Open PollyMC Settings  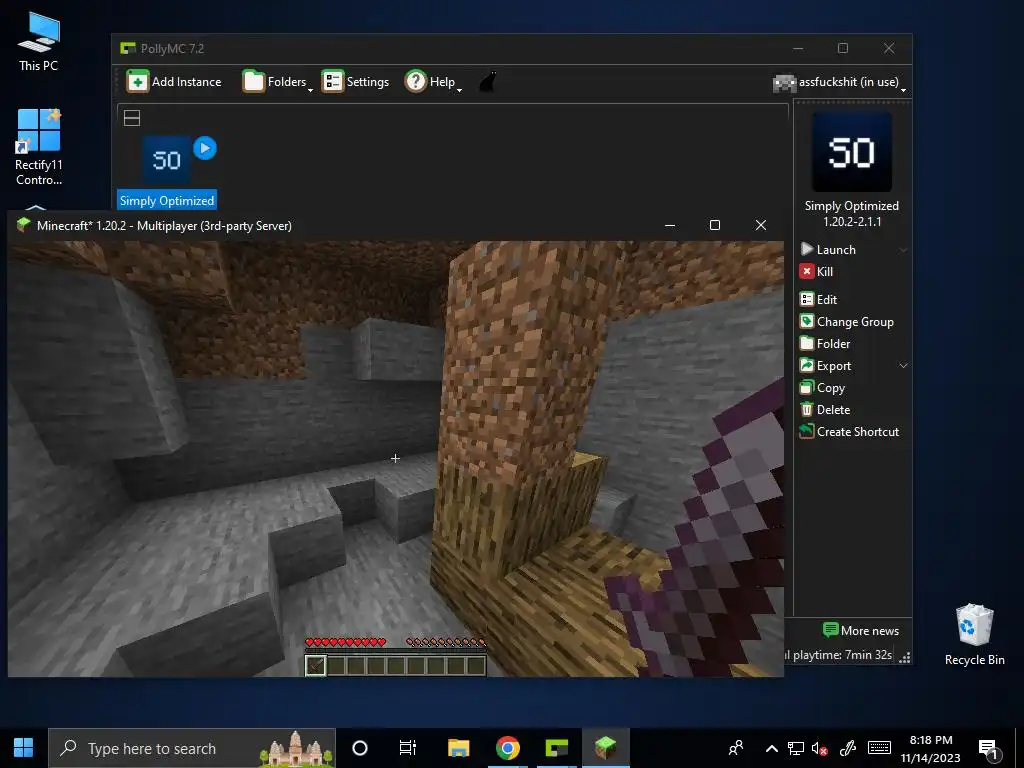point(355,82)
